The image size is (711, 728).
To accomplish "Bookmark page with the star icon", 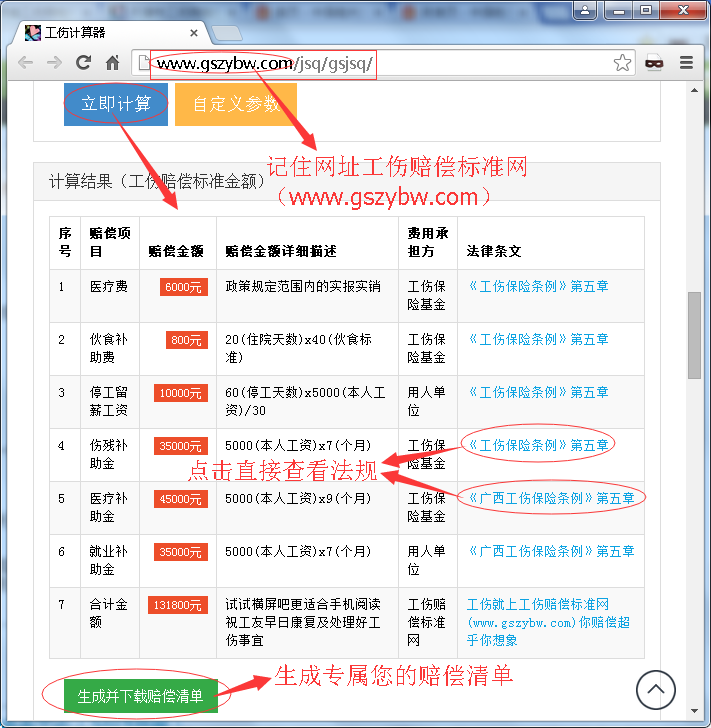I will pyautogui.click(x=622, y=63).
